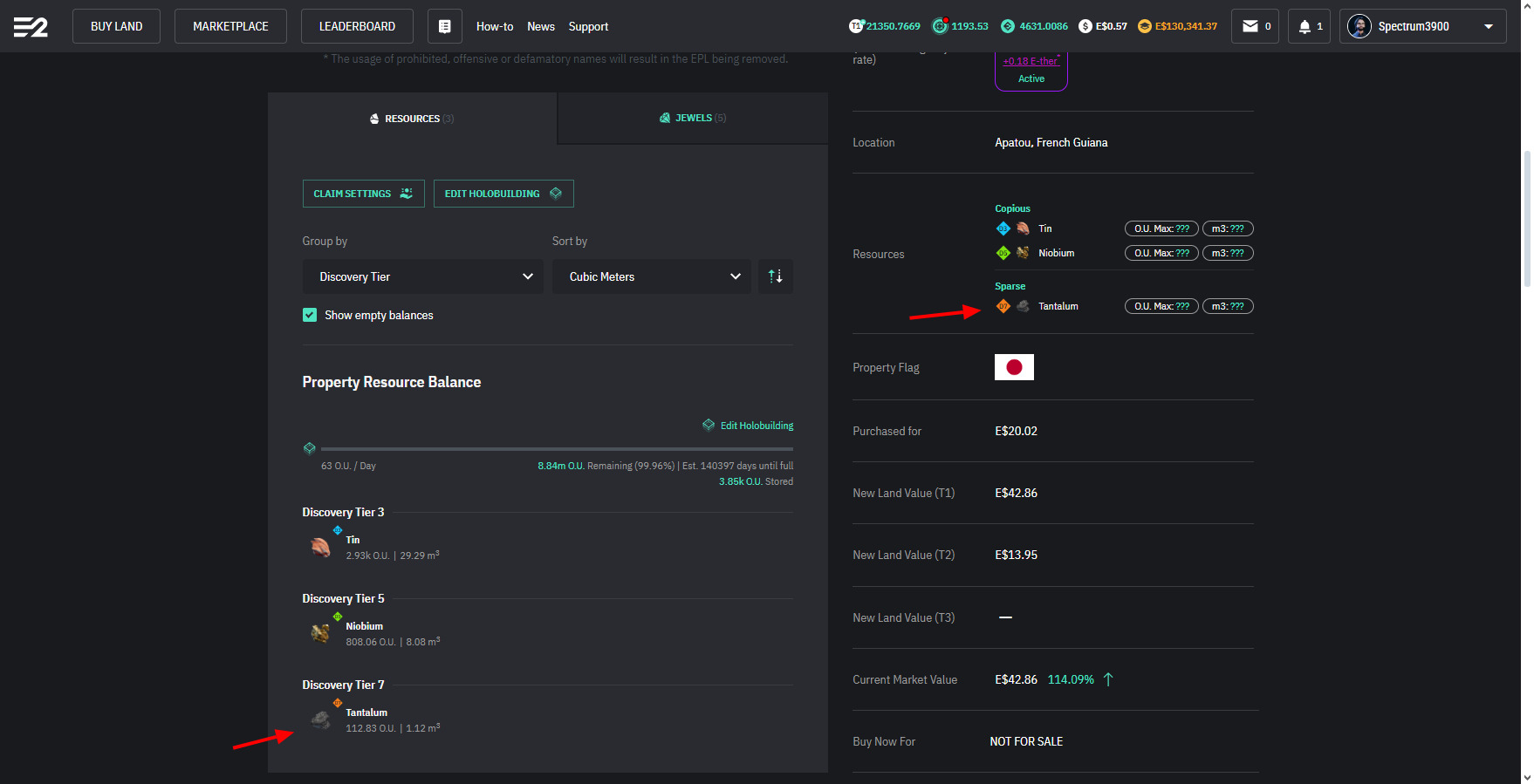This screenshot has height=784, width=1534.
Task: Open the mail inbox envelope icon
Action: pyautogui.click(x=1250, y=26)
